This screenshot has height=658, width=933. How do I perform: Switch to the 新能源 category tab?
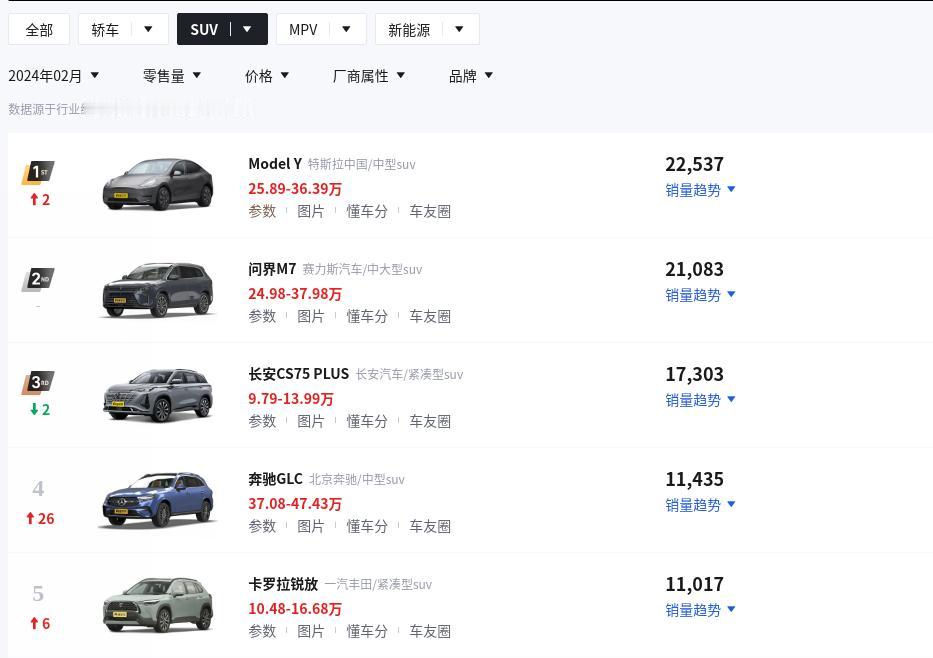click(409, 30)
